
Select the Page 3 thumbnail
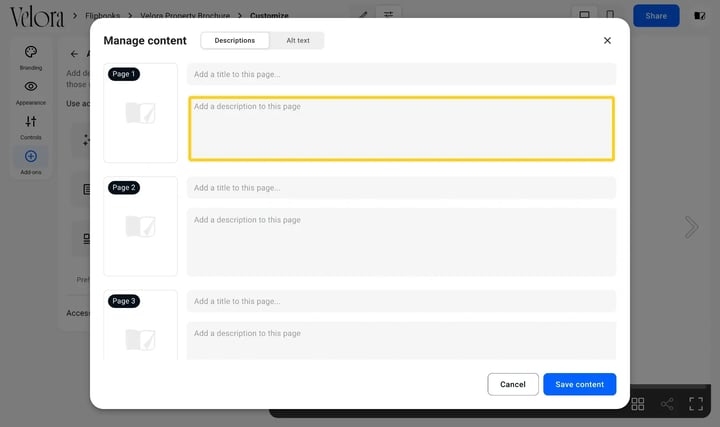pyautogui.click(x=141, y=325)
